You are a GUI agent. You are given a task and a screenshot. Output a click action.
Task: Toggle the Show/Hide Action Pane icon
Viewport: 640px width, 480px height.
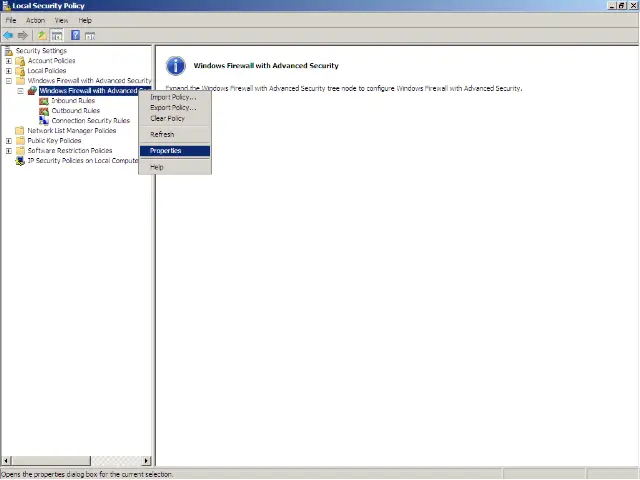pos(90,36)
